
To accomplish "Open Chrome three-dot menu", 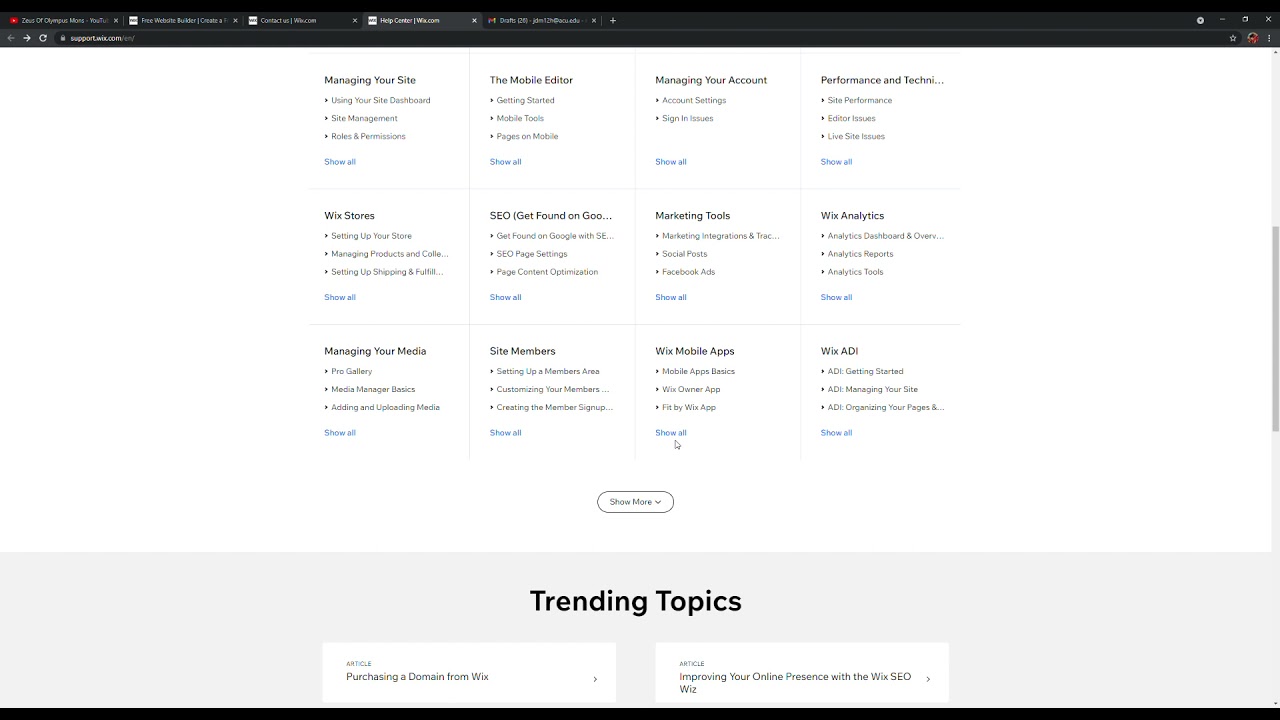I will (x=1268, y=38).
